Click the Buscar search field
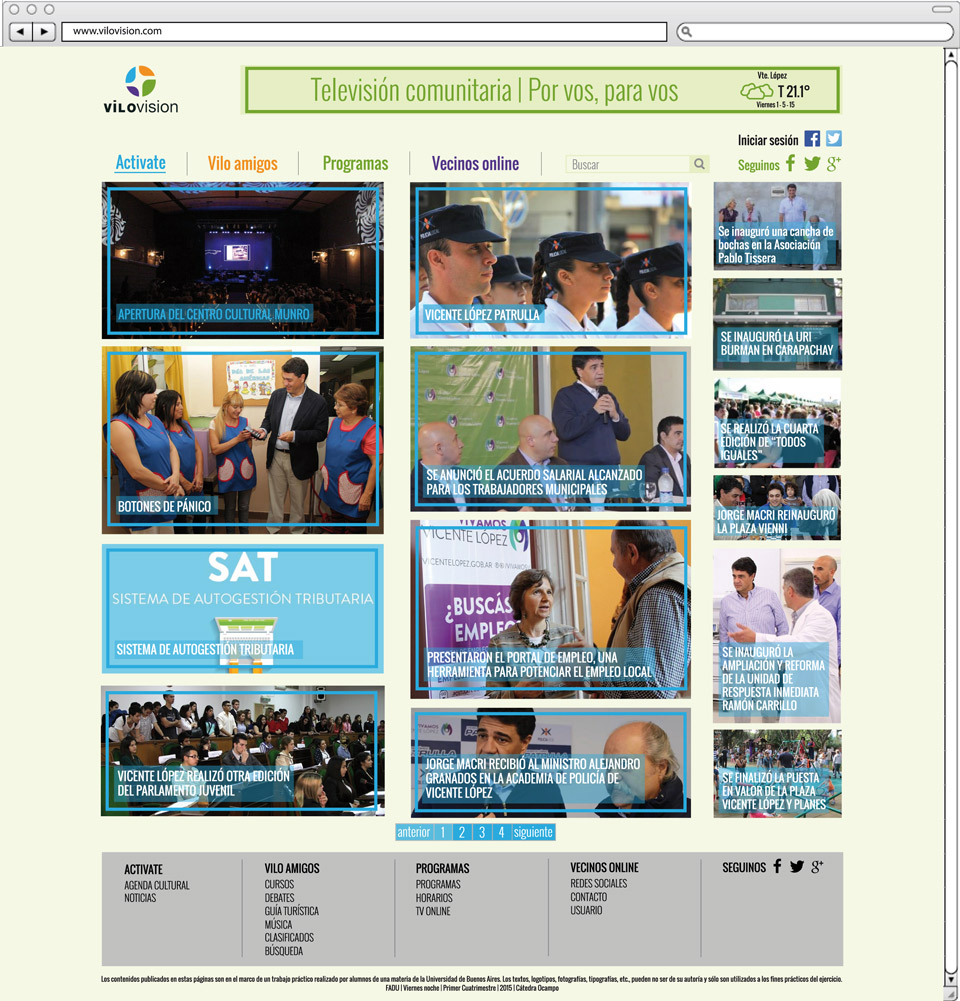 point(628,164)
